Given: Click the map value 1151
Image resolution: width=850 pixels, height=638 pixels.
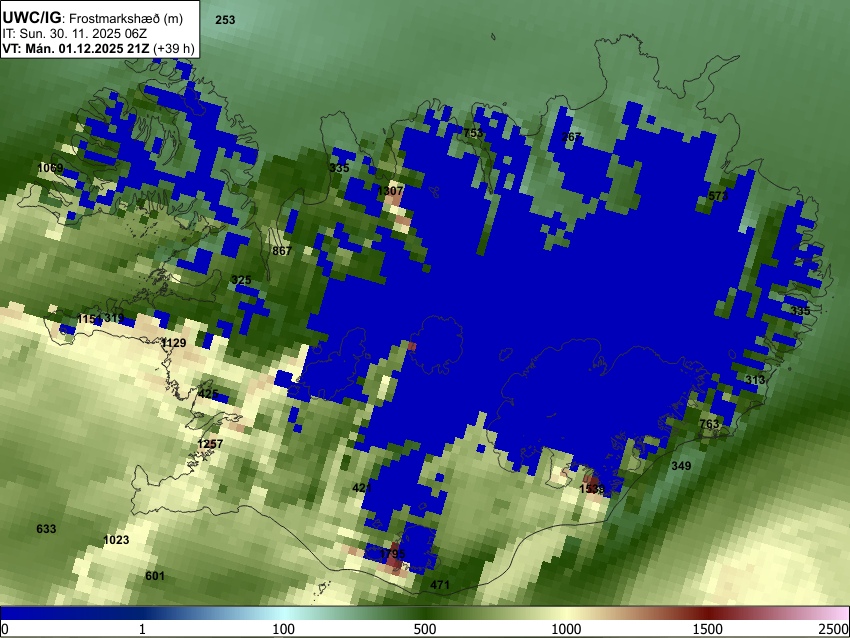Looking at the screenshot, I should point(89,319).
